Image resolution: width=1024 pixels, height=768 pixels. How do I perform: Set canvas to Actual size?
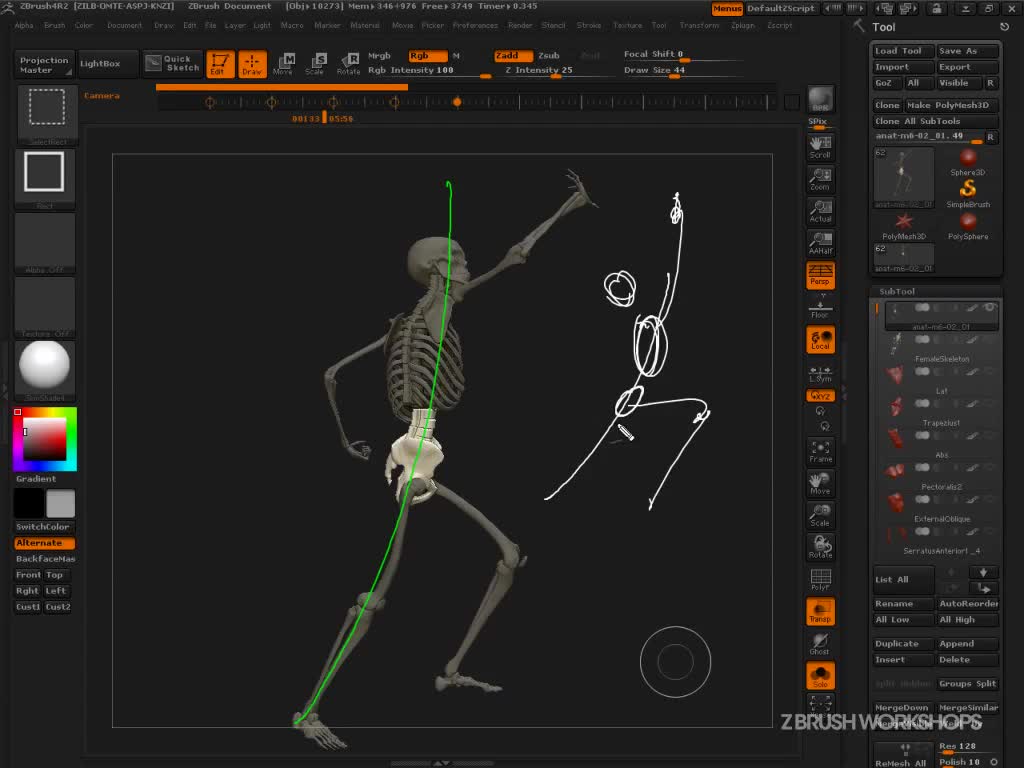pyautogui.click(x=820, y=212)
